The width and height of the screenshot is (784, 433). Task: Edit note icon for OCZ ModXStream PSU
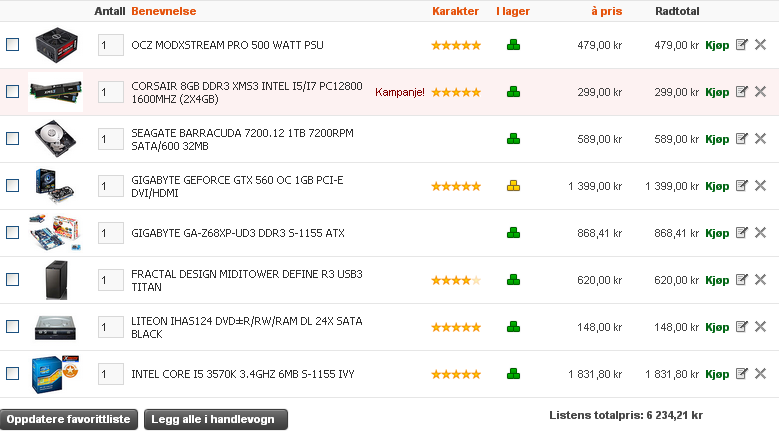pos(742,44)
